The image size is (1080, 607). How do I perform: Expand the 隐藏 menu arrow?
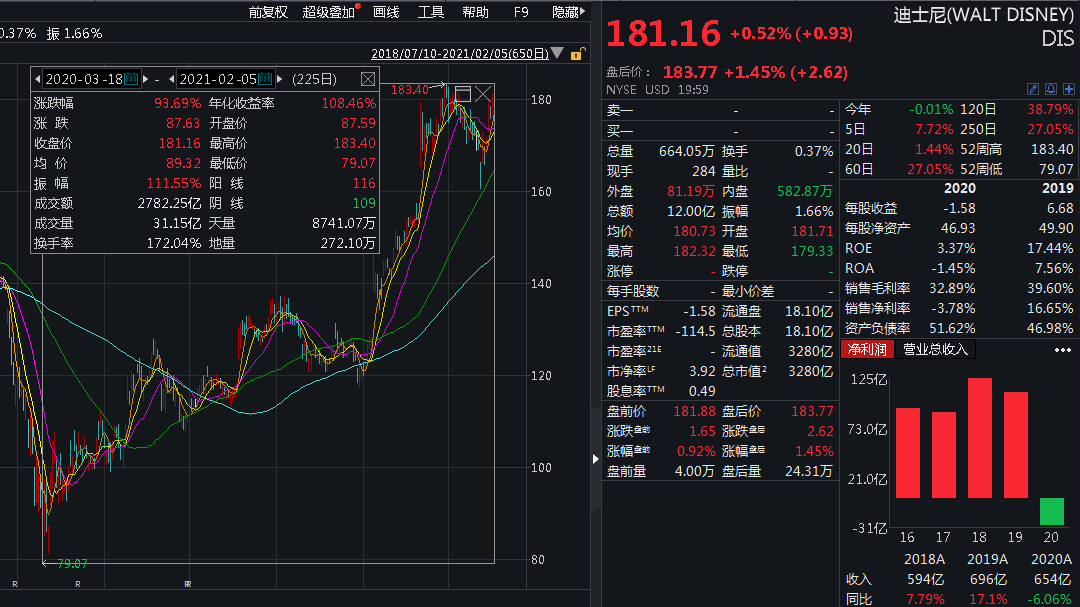(583, 12)
